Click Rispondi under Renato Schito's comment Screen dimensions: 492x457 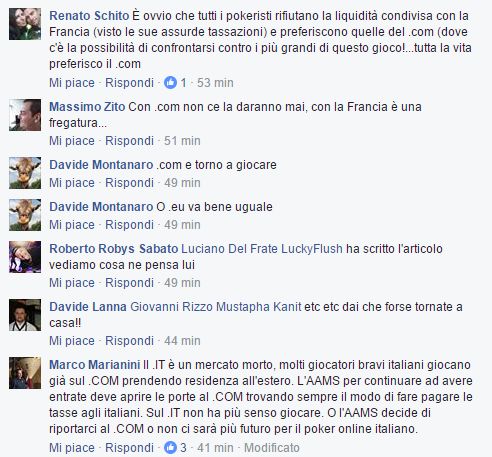tap(129, 83)
